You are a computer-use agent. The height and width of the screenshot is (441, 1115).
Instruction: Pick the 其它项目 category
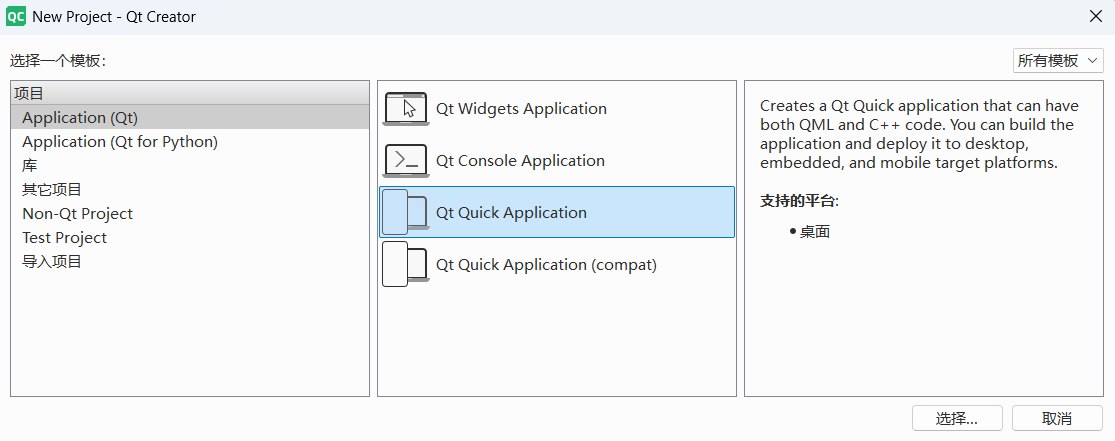pos(52,190)
